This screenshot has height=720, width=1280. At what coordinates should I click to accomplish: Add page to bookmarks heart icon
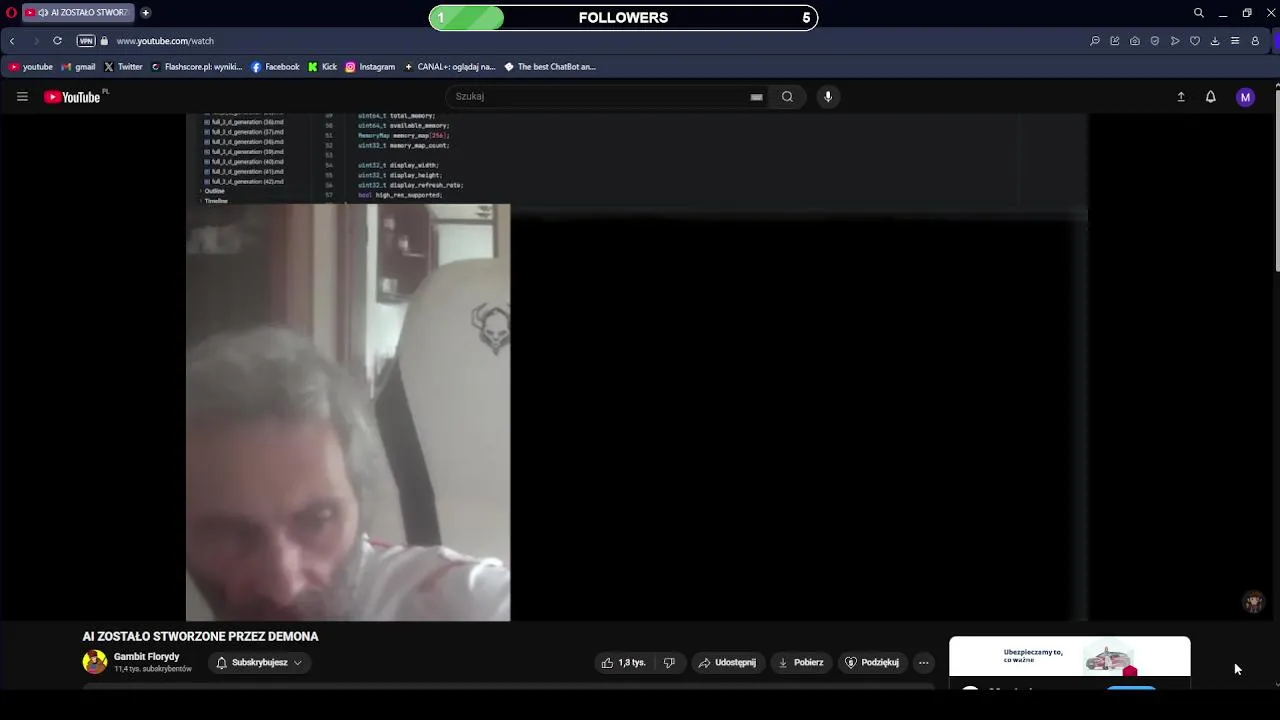pyautogui.click(x=1195, y=41)
